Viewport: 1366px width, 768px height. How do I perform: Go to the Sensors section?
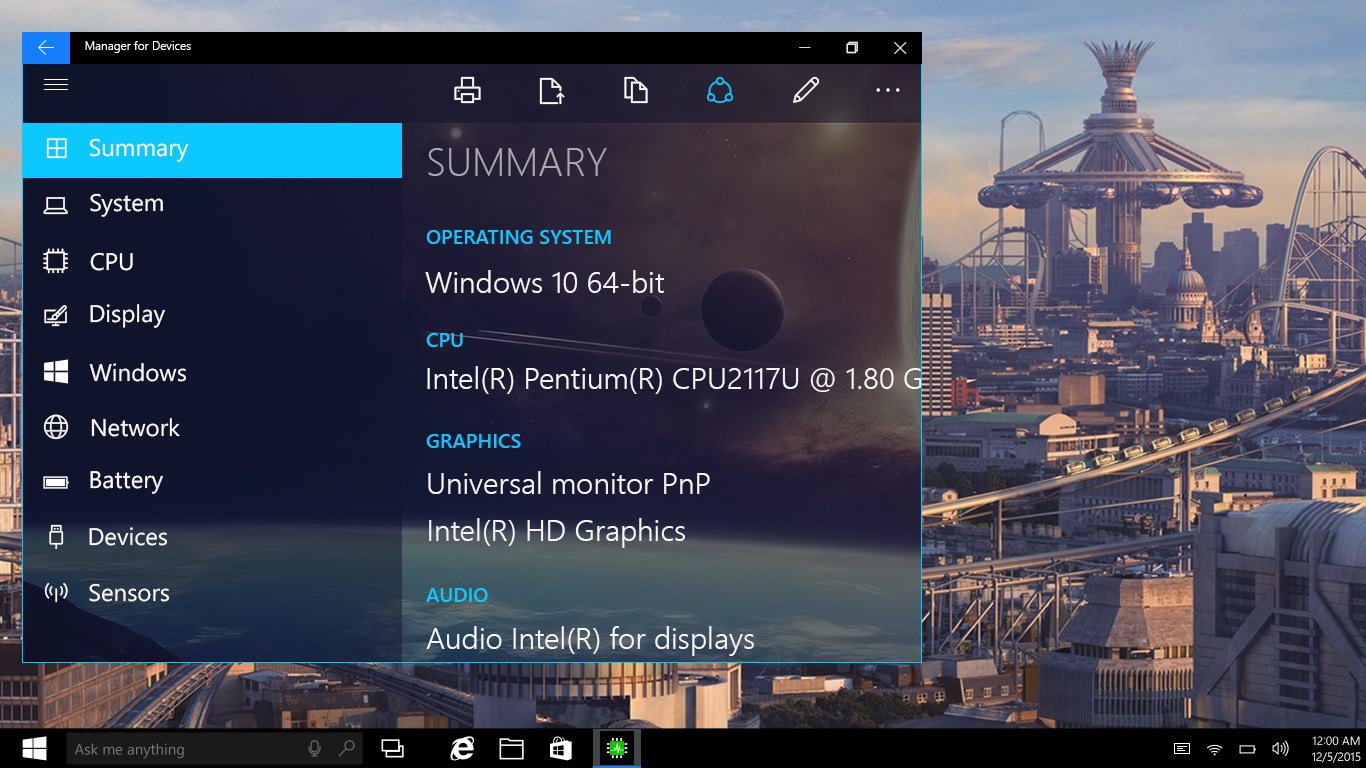[212, 593]
